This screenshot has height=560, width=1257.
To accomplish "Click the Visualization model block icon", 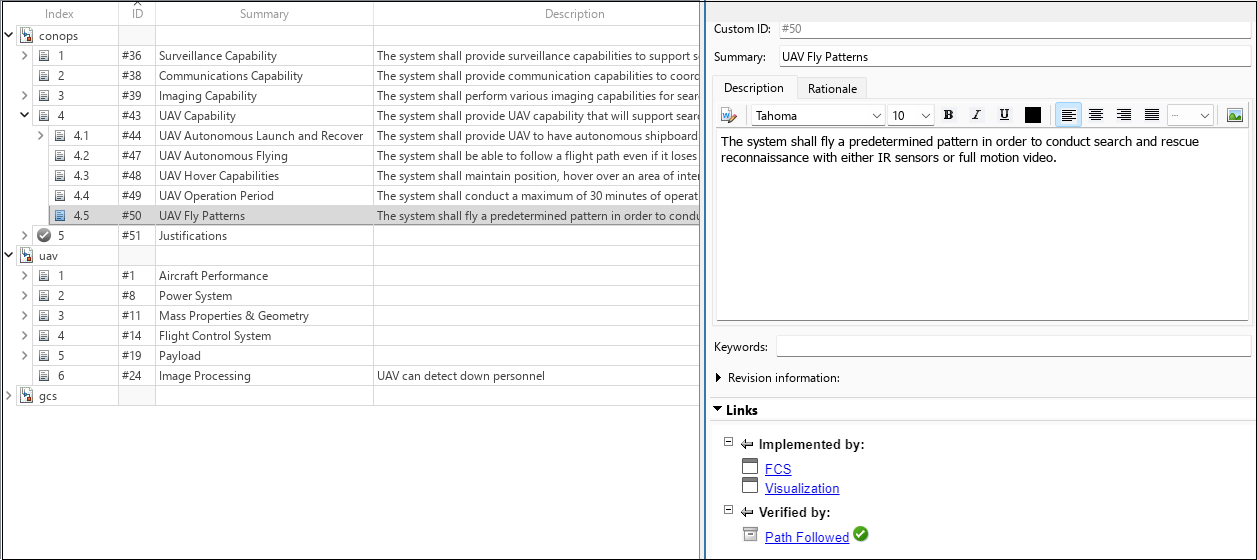I will [751, 486].
